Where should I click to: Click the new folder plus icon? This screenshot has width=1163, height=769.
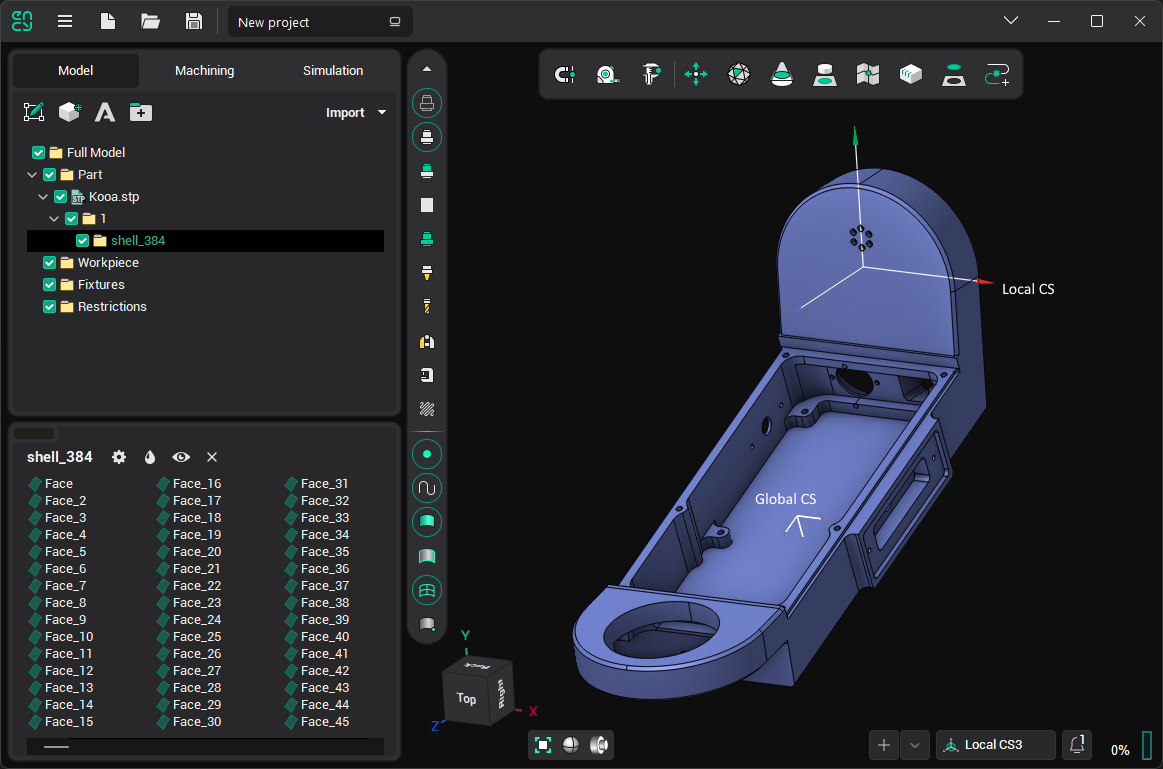[x=141, y=113]
